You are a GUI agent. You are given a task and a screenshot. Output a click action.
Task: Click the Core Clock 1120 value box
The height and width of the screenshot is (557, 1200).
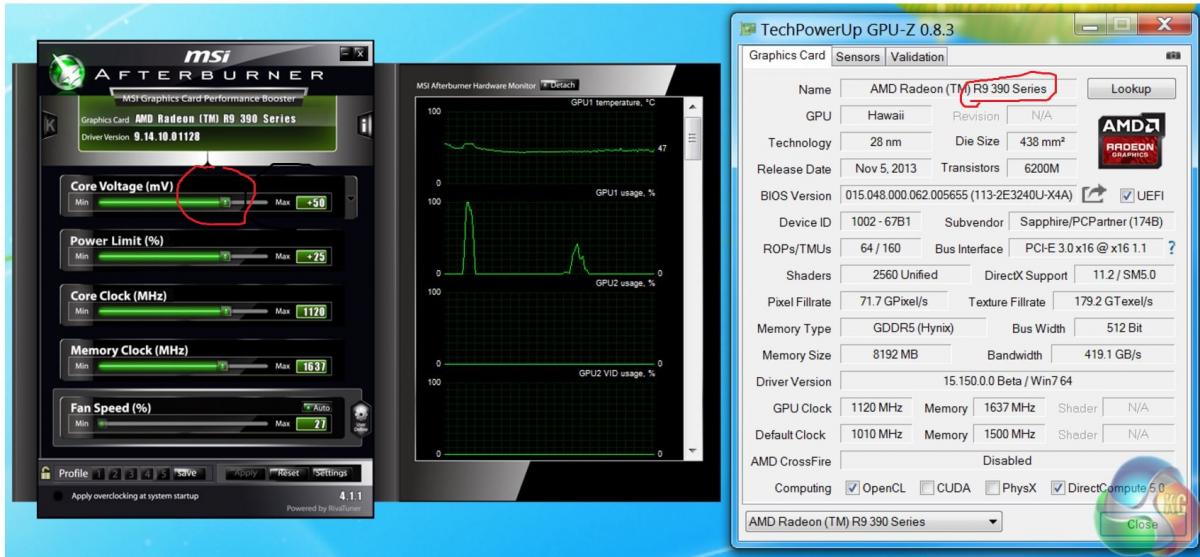(x=313, y=312)
